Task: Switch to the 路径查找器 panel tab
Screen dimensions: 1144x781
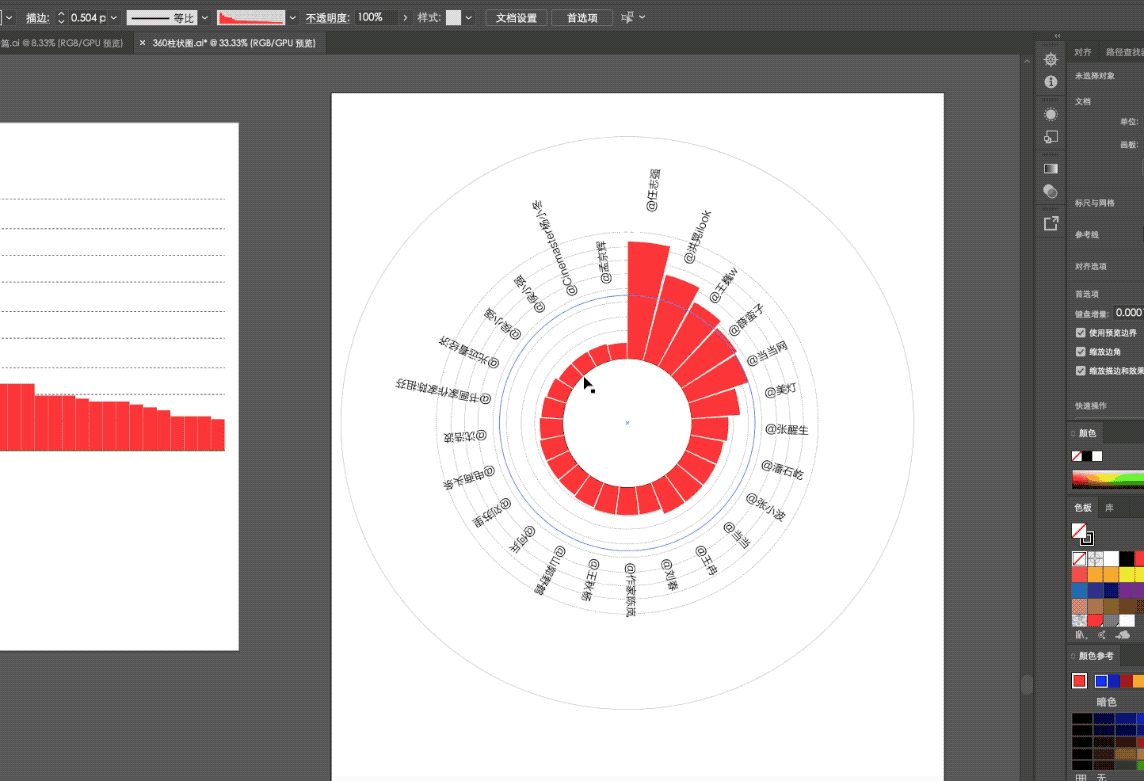Action: (1124, 53)
